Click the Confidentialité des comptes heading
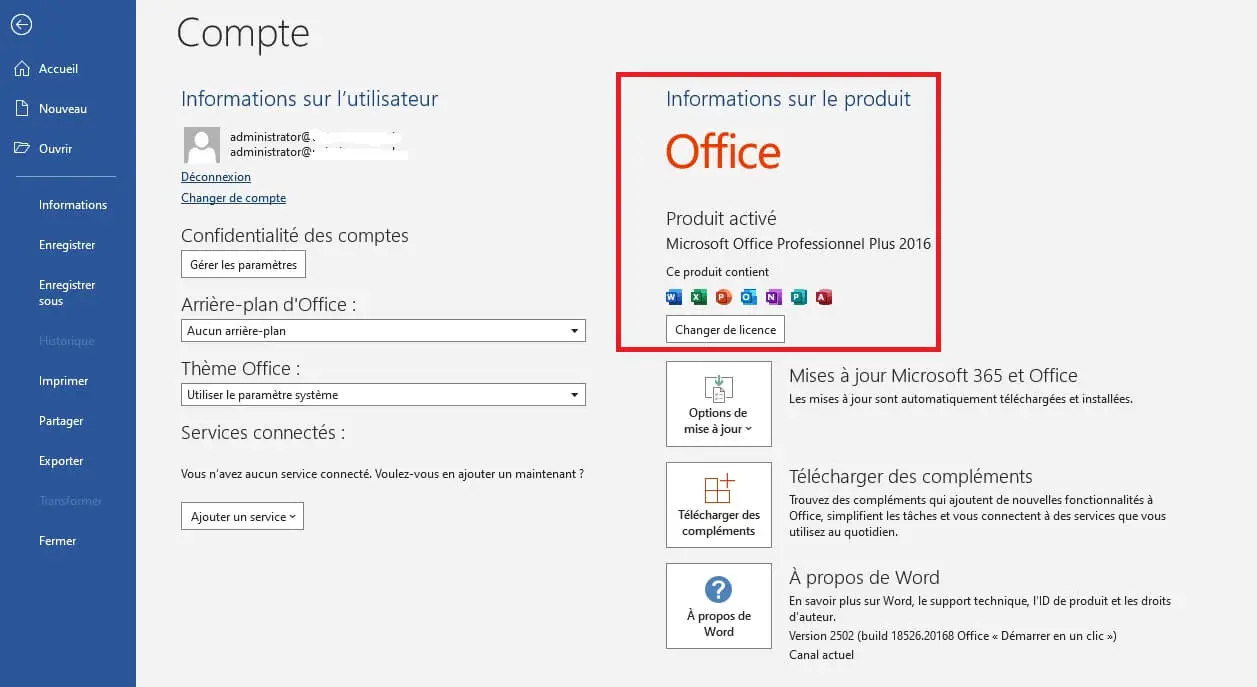1257x687 pixels. click(x=295, y=236)
